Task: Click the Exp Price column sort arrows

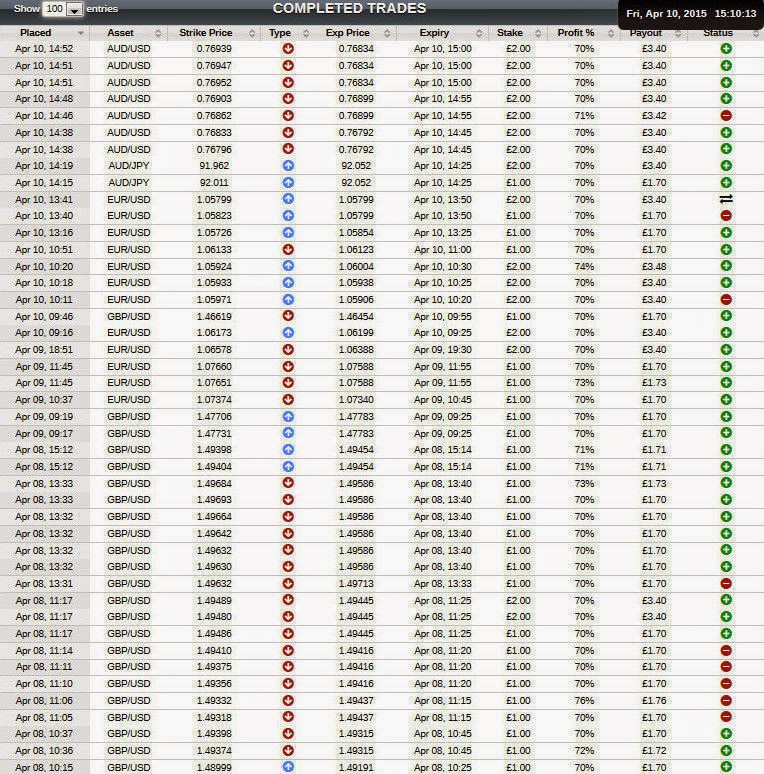Action: [x=387, y=33]
